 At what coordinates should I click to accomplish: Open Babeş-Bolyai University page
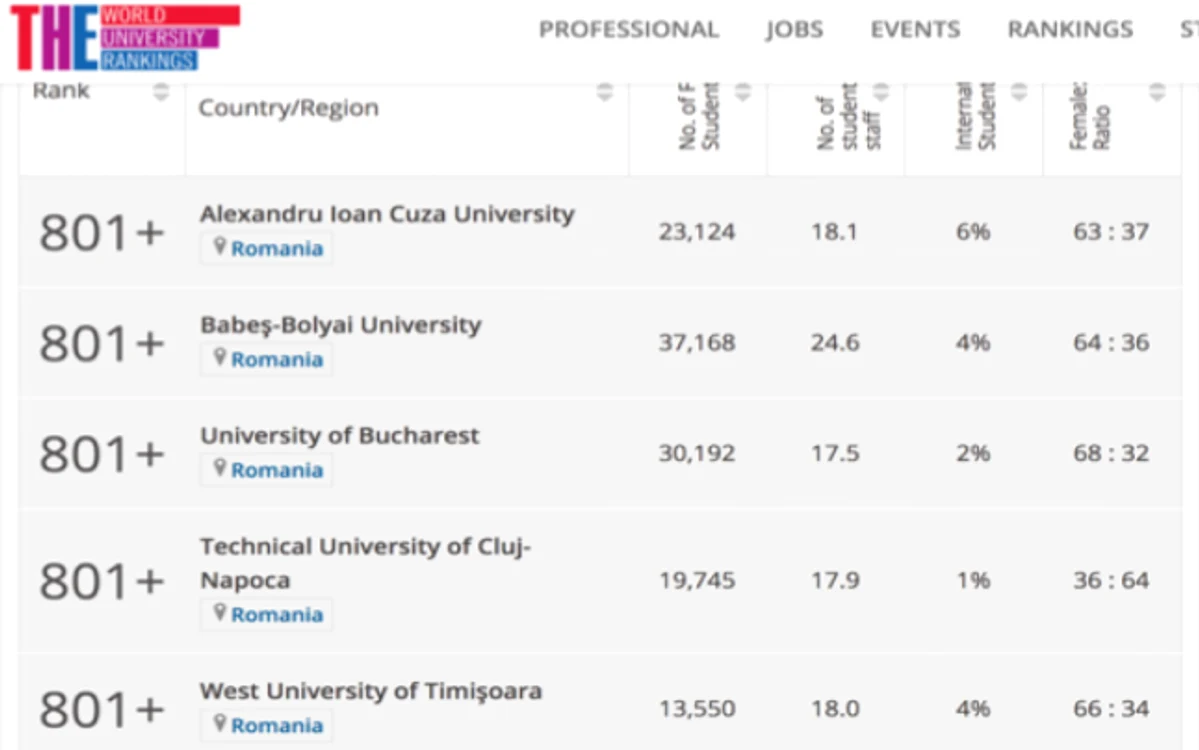341,325
